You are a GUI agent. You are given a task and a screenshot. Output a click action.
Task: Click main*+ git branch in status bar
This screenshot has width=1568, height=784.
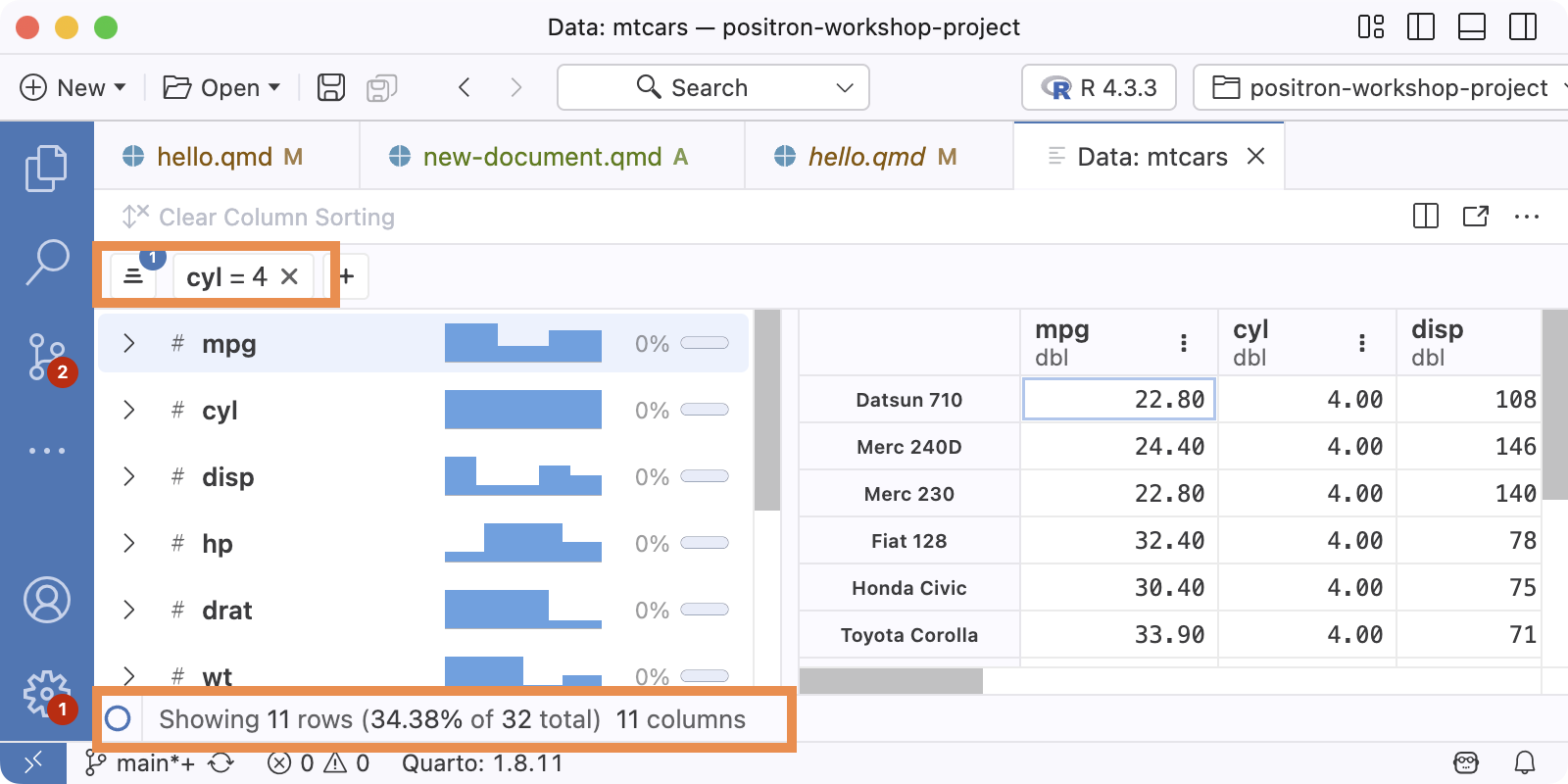coord(140,762)
